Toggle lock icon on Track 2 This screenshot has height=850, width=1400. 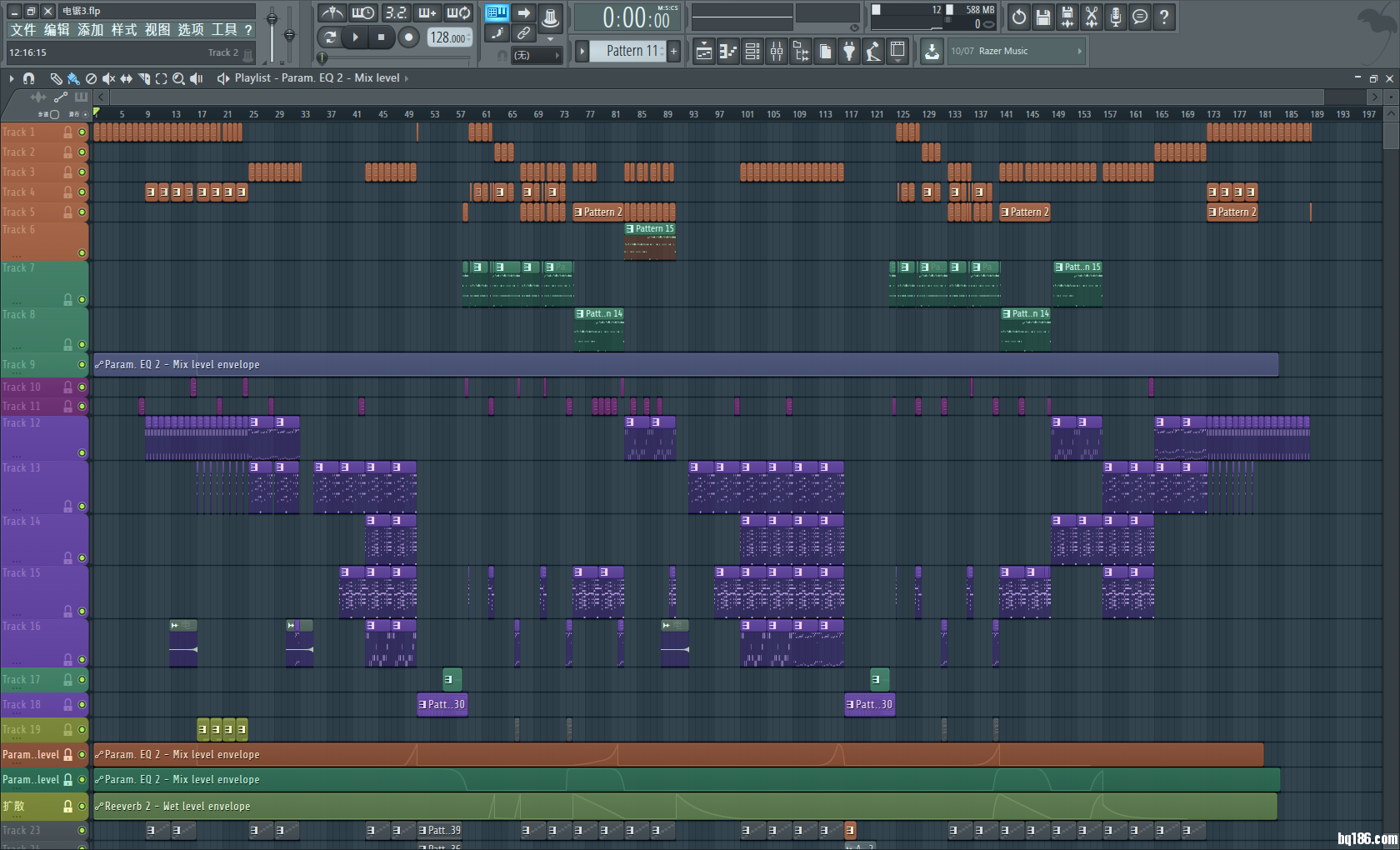click(68, 152)
